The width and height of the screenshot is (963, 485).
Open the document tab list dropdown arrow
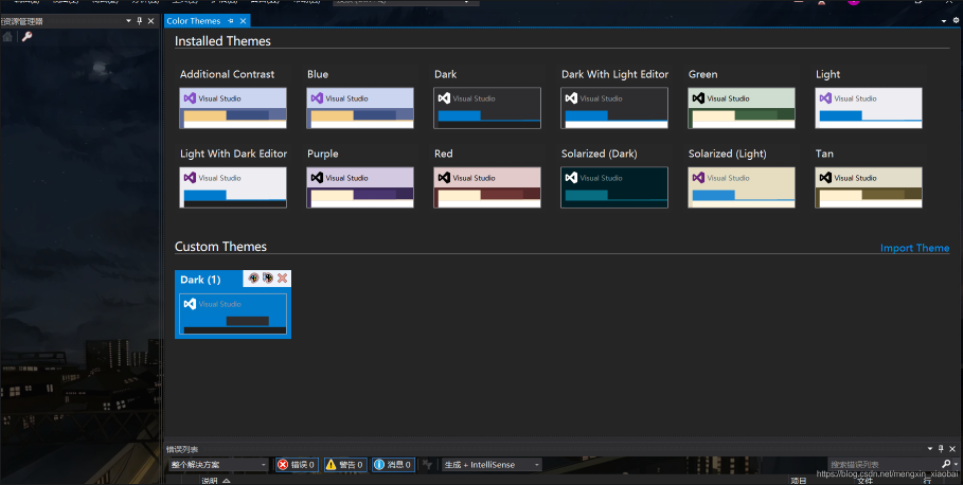[x=944, y=21]
